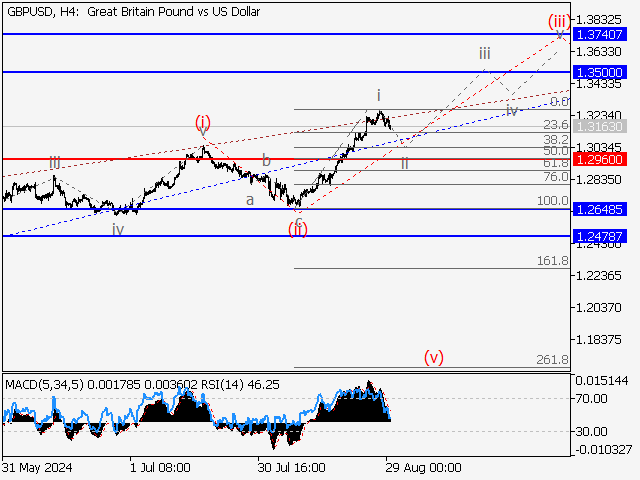Click the 1.36330 price axis value

(x=598, y=52)
